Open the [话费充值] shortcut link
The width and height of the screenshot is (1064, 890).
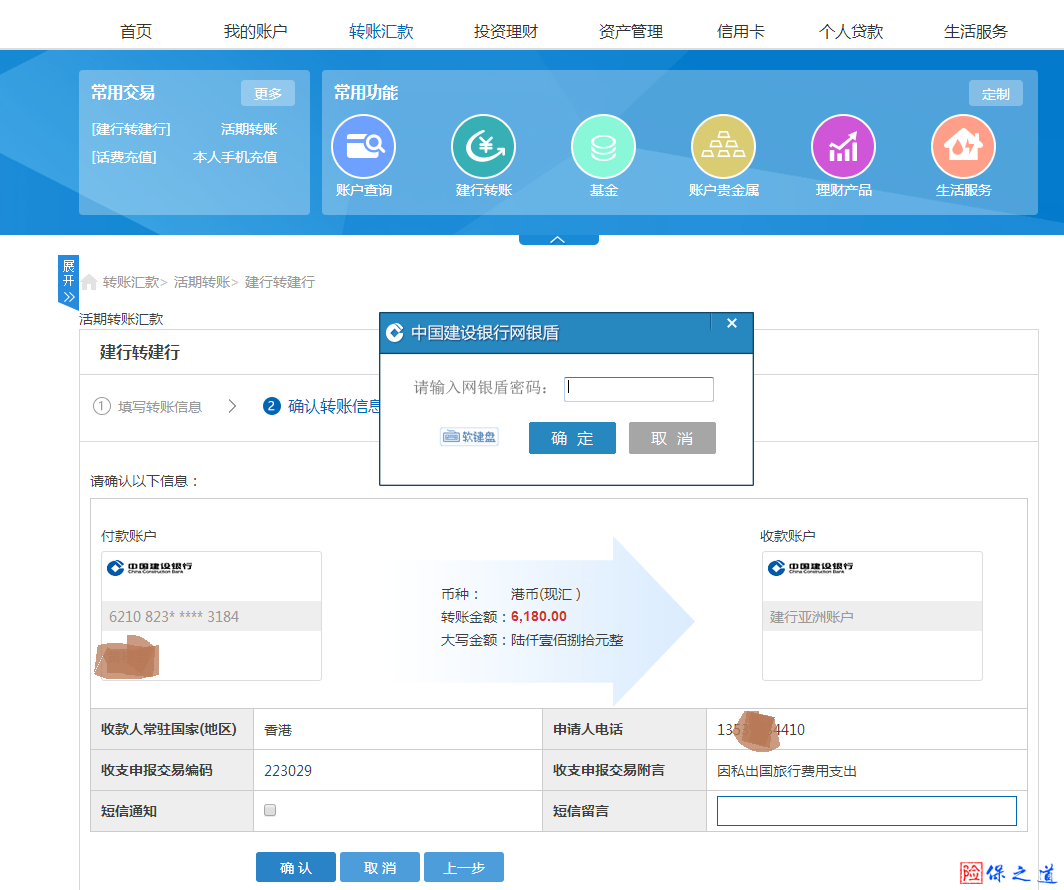tap(124, 157)
